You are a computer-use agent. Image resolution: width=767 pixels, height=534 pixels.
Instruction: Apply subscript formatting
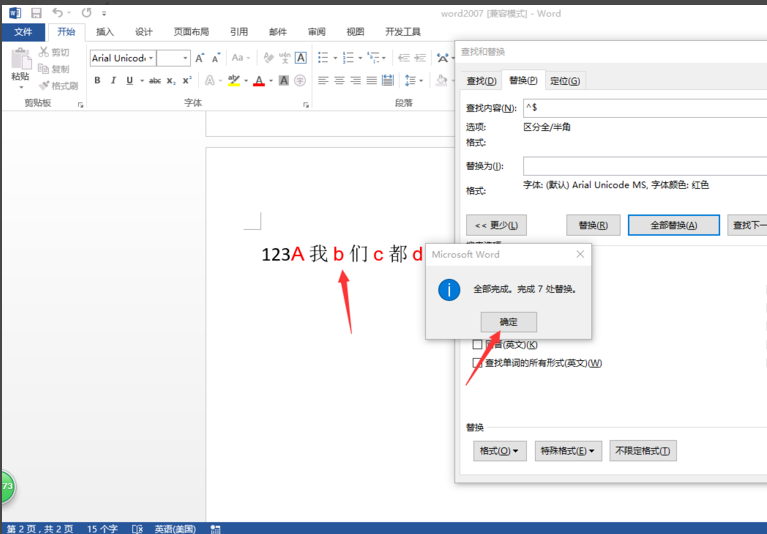171,80
